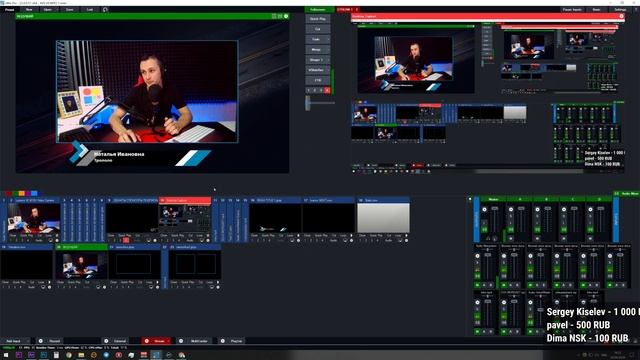Mute second audio input strip M button

point(504,285)
